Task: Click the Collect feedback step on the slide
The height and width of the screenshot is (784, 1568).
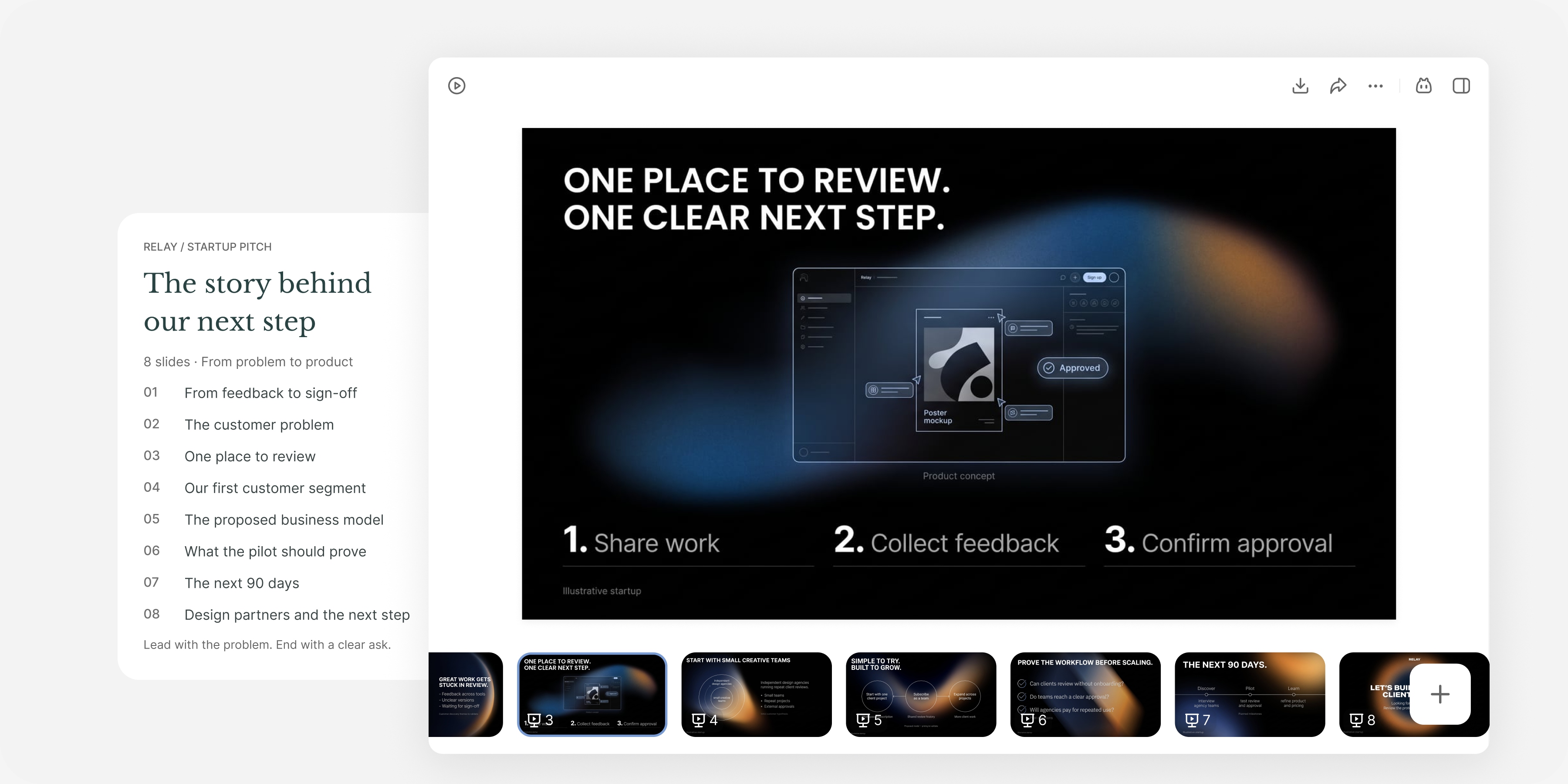Action: 946,541
